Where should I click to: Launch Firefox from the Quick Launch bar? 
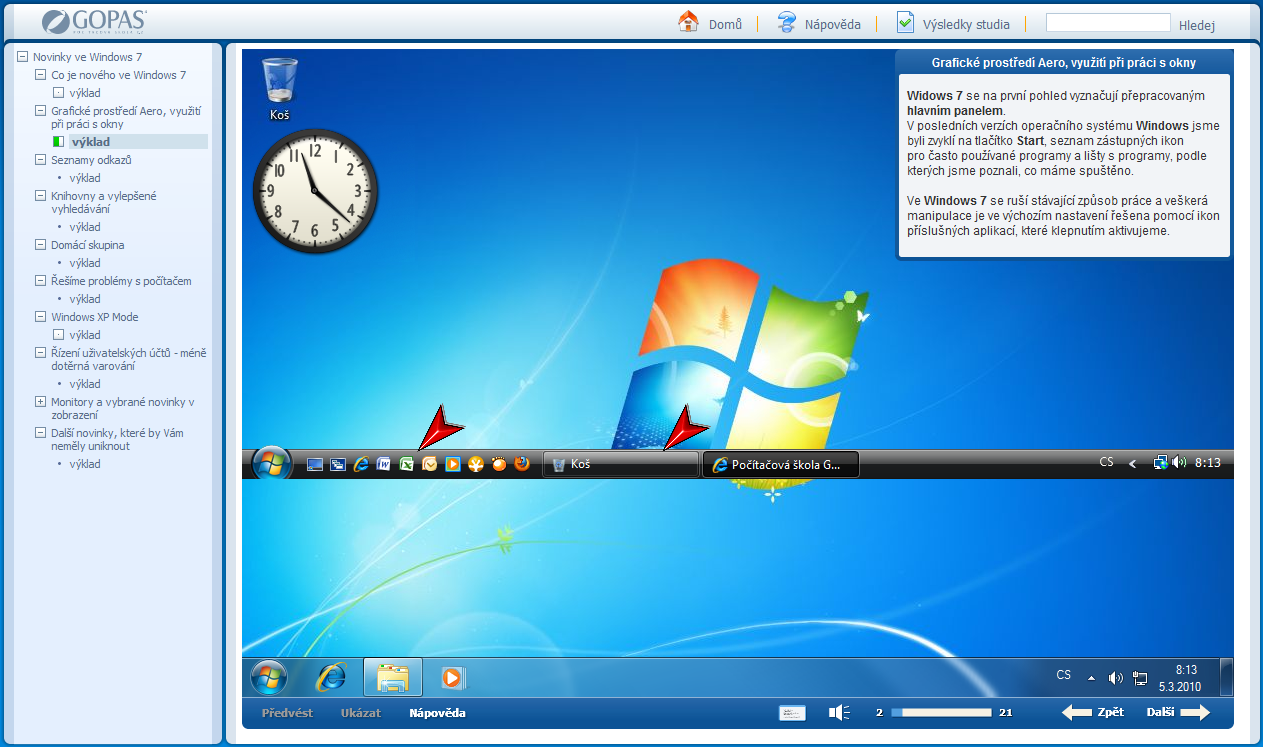point(522,464)
